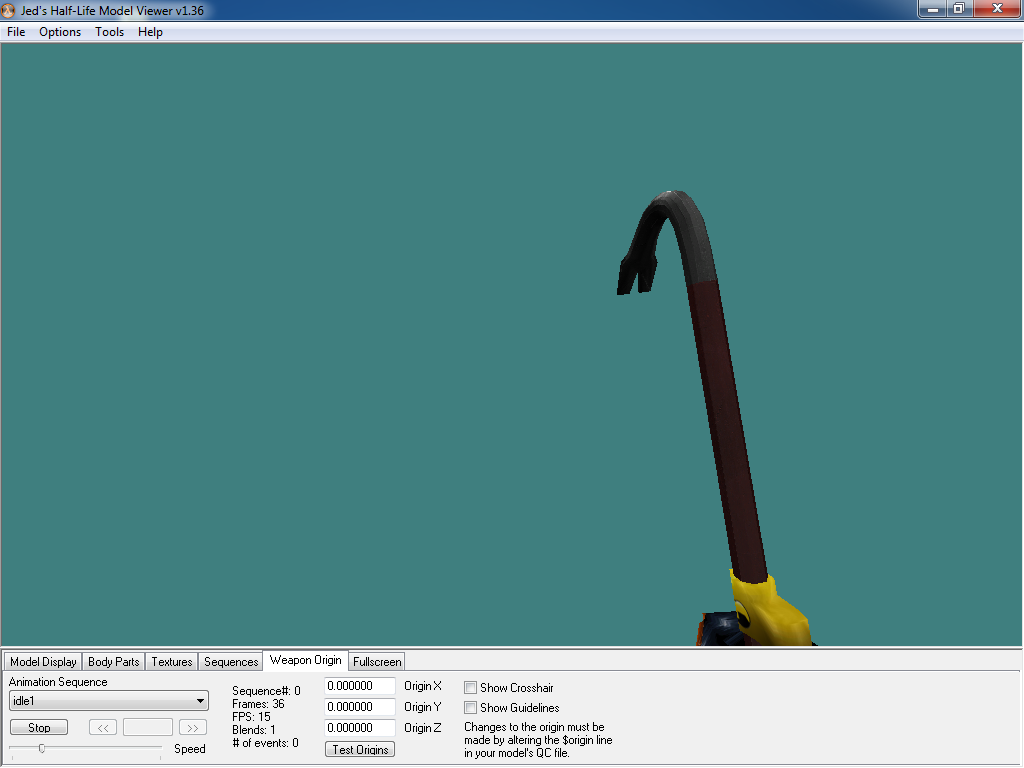Click the Origin Y input field
The height and width of the screenshot is (768, 1024).
click(360, 707)
